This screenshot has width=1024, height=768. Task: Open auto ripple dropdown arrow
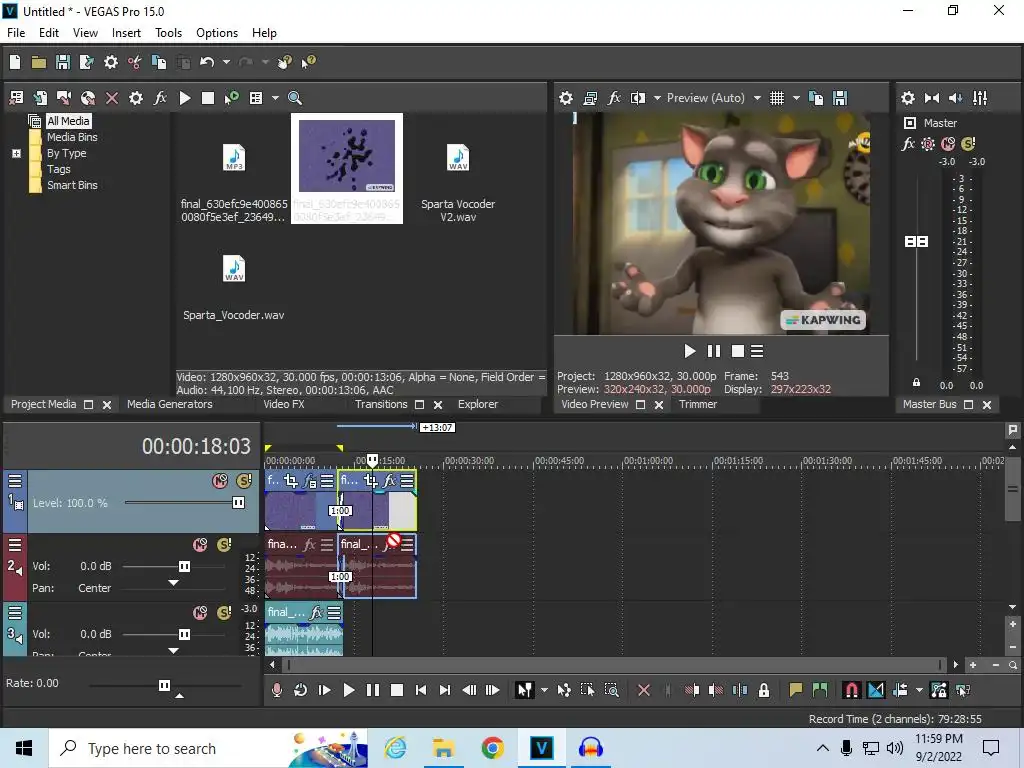click(x=919, y=690)
